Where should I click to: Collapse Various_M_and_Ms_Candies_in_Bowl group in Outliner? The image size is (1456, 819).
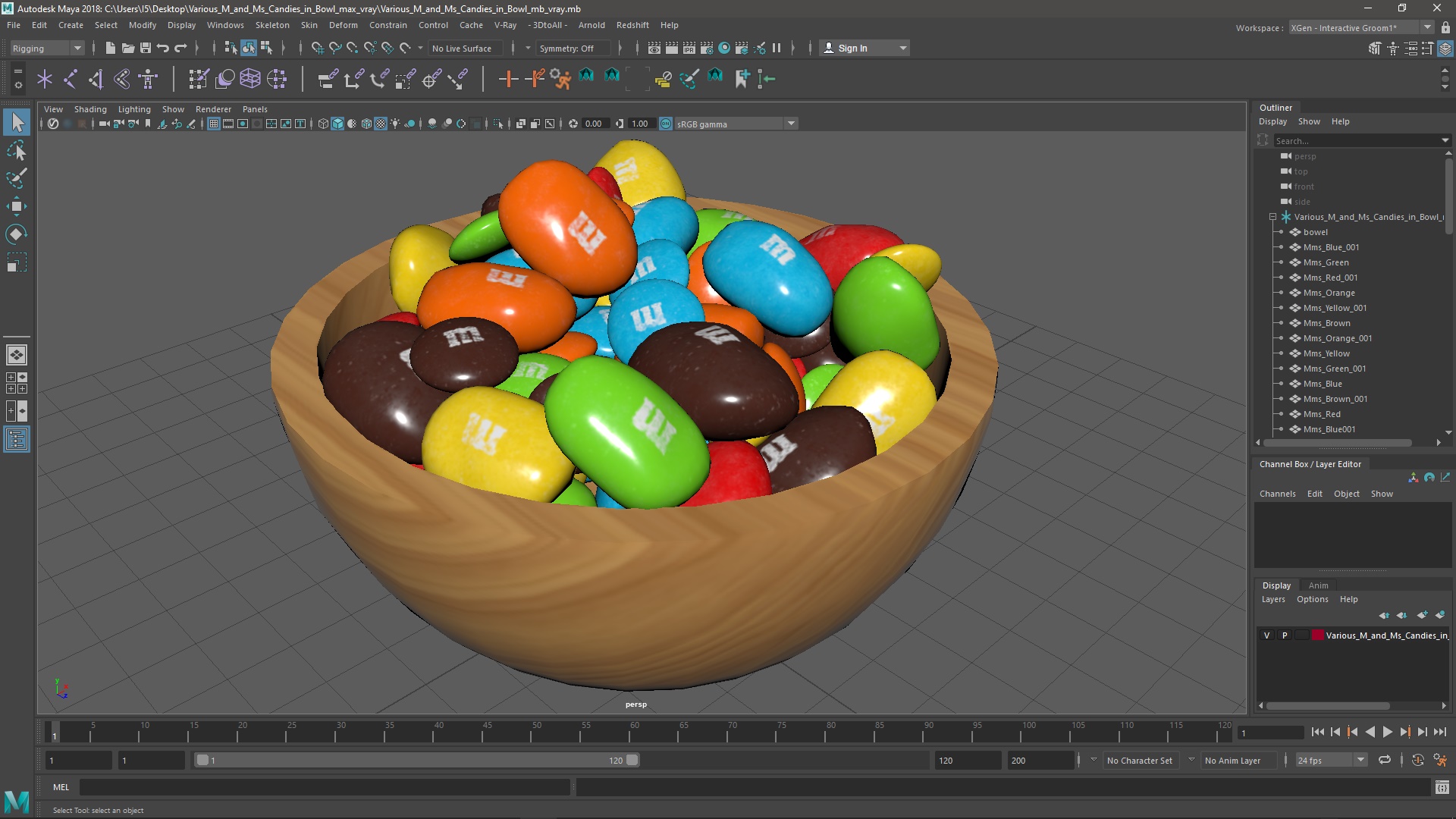tap(1272, 217)
